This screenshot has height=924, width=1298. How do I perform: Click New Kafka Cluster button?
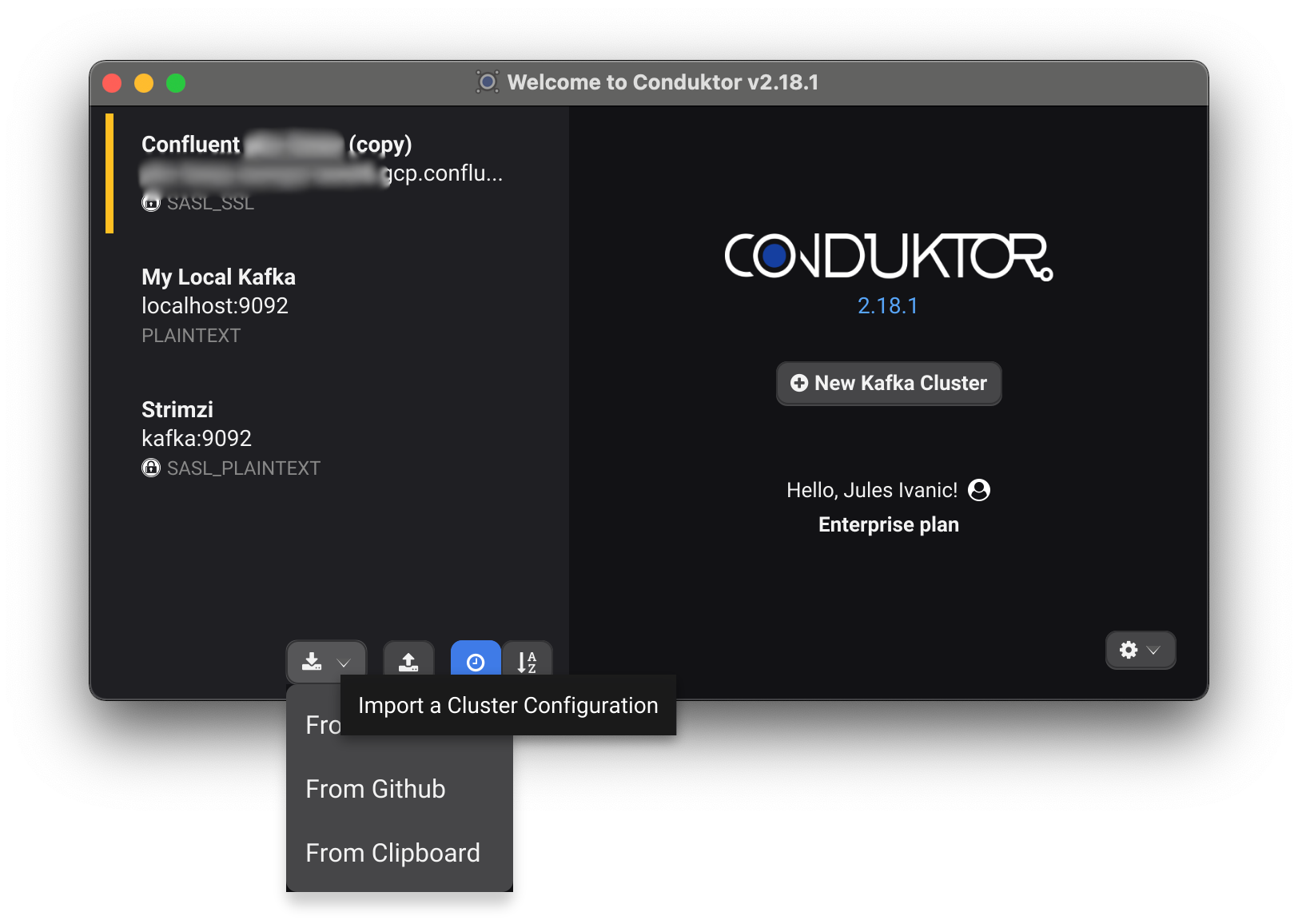[889, 384]
